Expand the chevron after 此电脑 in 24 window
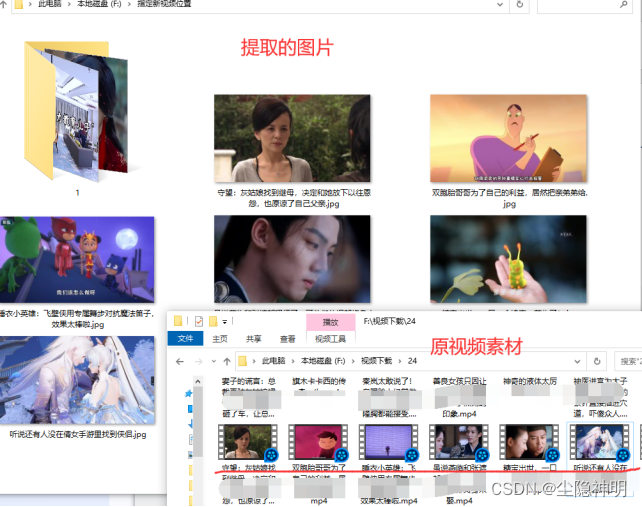This screenshot has height=507, width=642. pyautogui.click(x=293, y=361)
